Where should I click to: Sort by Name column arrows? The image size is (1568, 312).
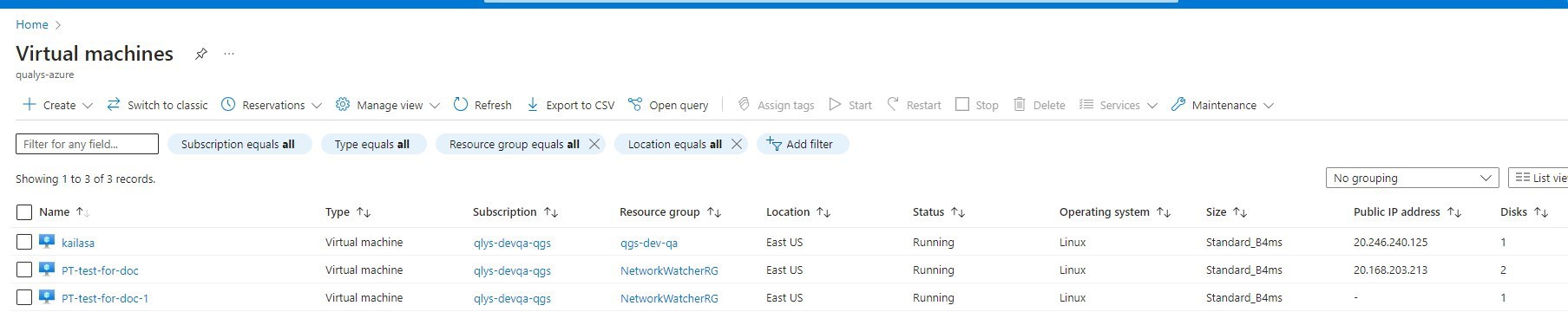coord(82,212)
